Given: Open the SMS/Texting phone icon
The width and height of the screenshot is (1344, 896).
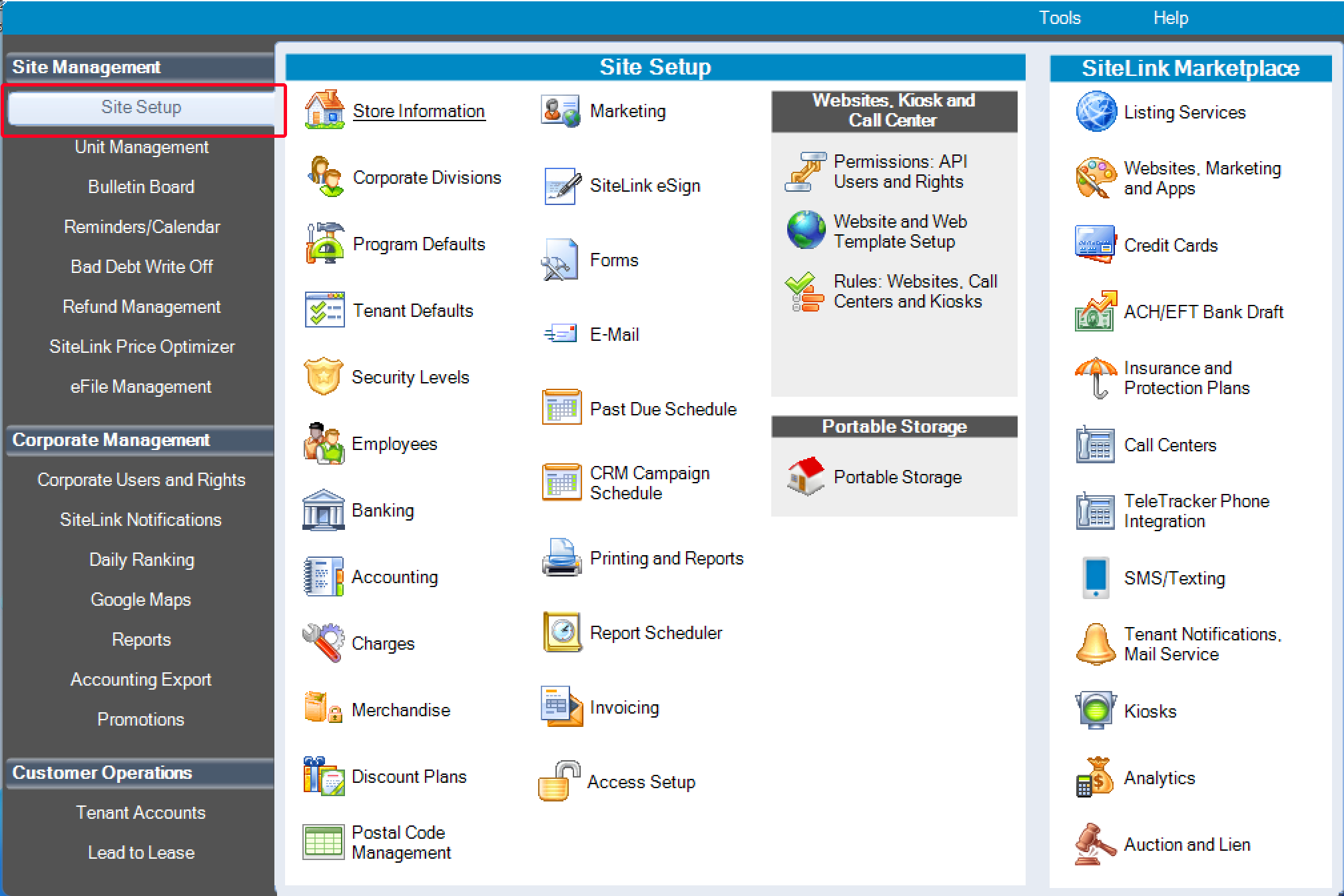Looking at the screenshot, I should (1096, 577).
